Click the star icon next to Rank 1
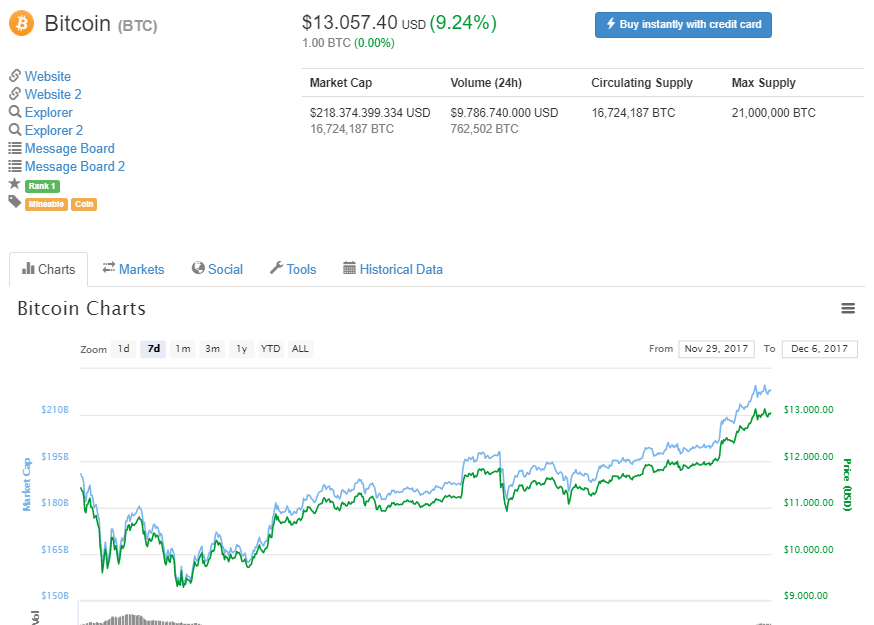 14,183
